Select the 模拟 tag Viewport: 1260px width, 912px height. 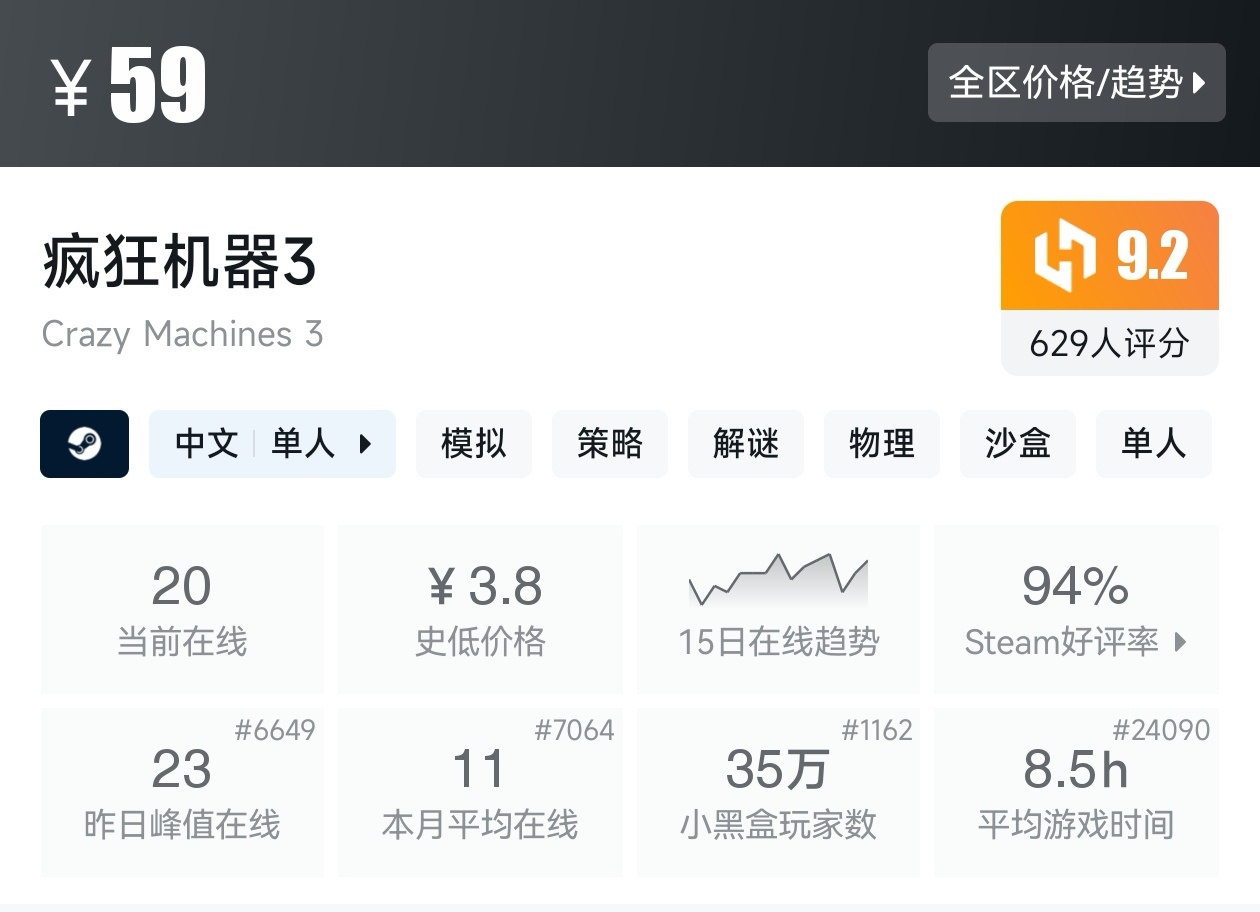474,444
